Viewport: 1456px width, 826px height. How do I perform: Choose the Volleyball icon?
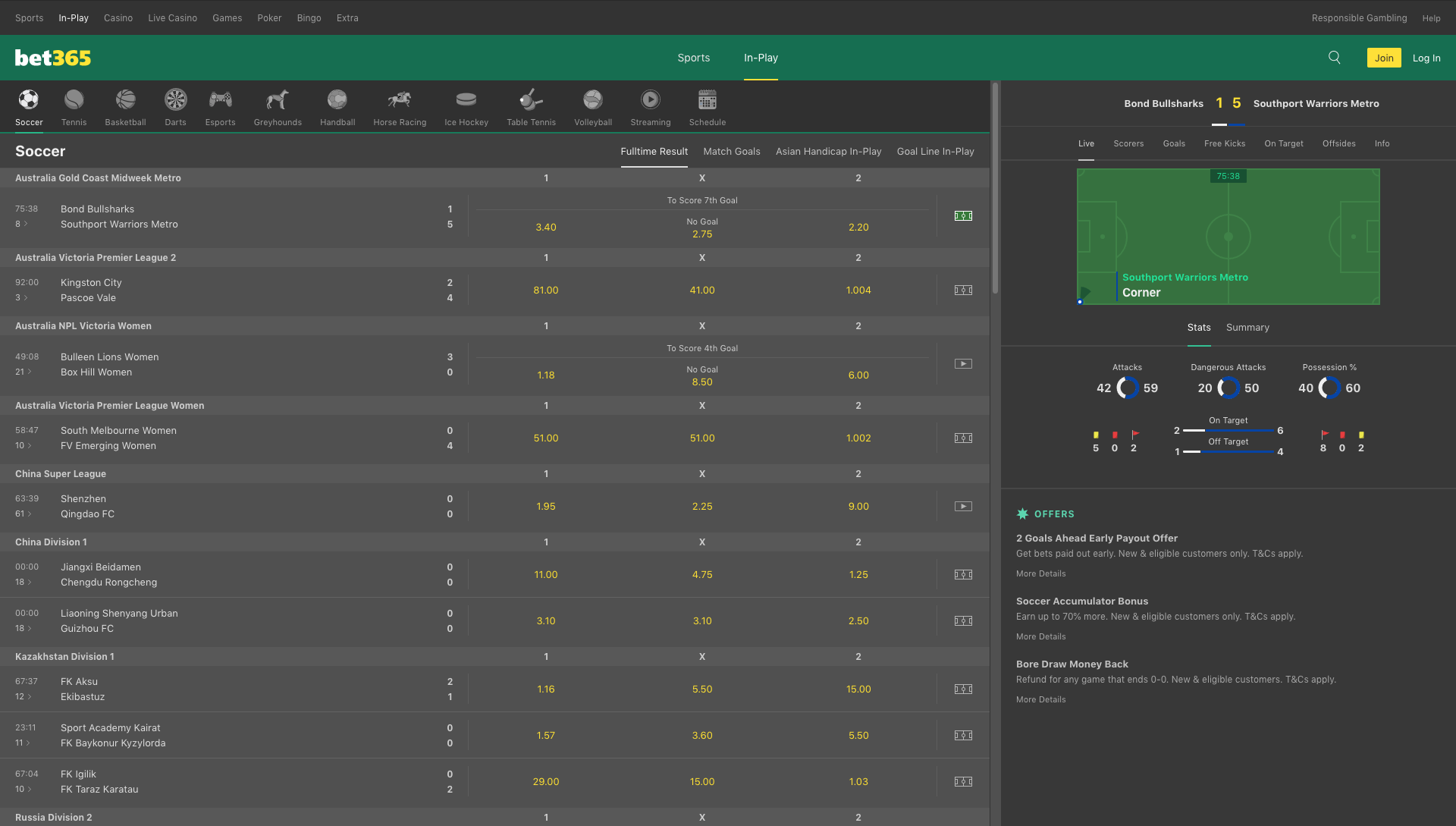click(x=593, y=100)
